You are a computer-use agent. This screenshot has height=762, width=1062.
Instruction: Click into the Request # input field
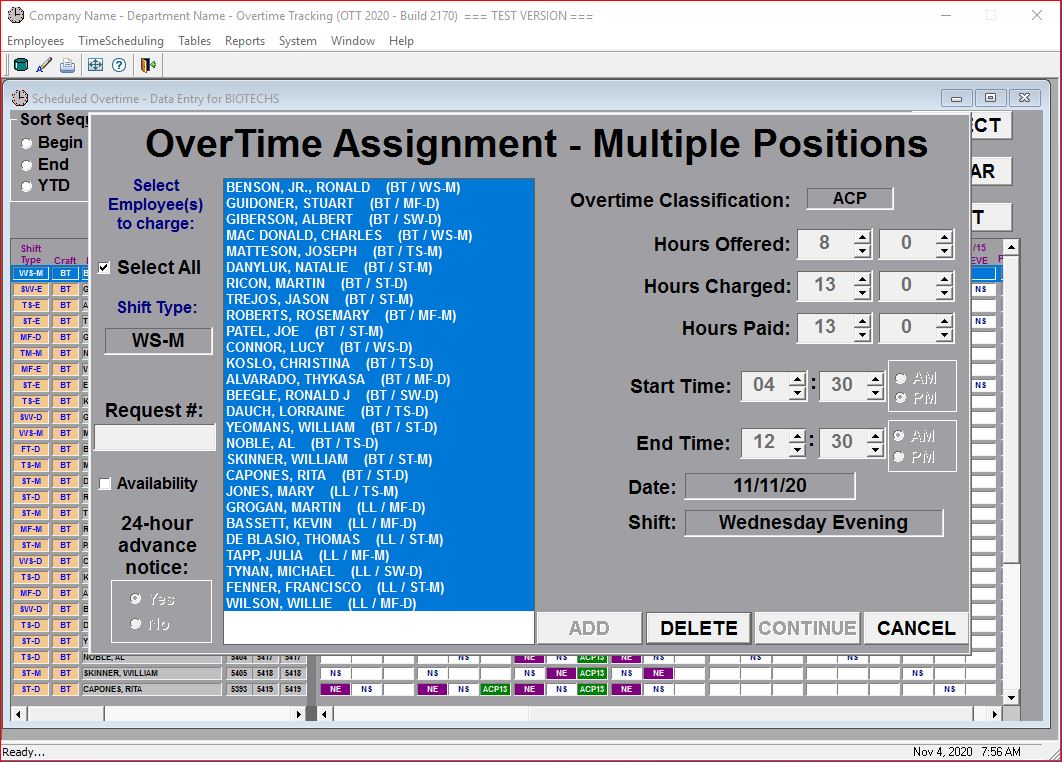pyautogui.click(x=155, y=438)
